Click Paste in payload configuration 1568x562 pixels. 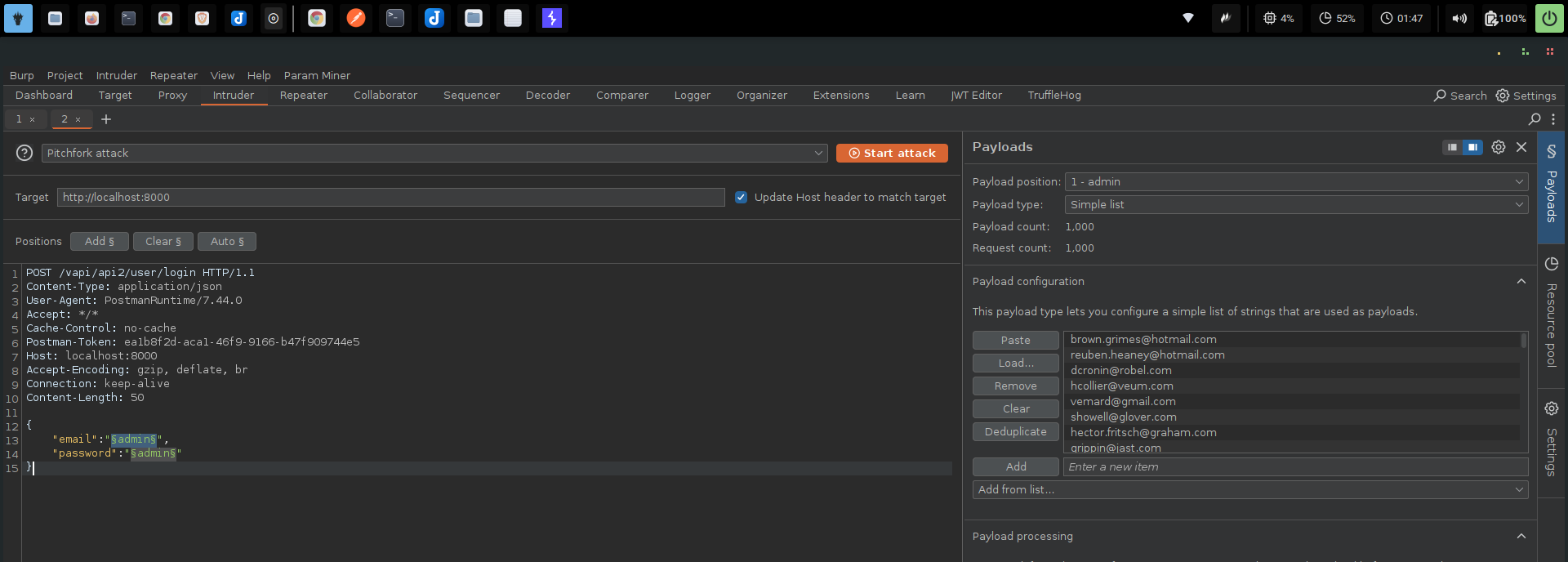tap(1015, 340)
